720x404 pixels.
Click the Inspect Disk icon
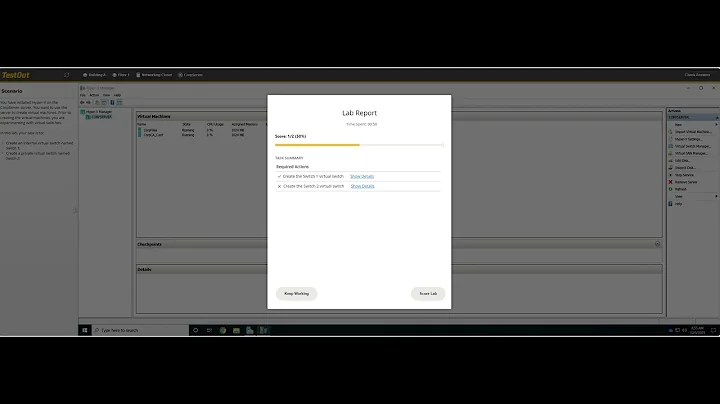pyautogui.click(x=670, y=168)
